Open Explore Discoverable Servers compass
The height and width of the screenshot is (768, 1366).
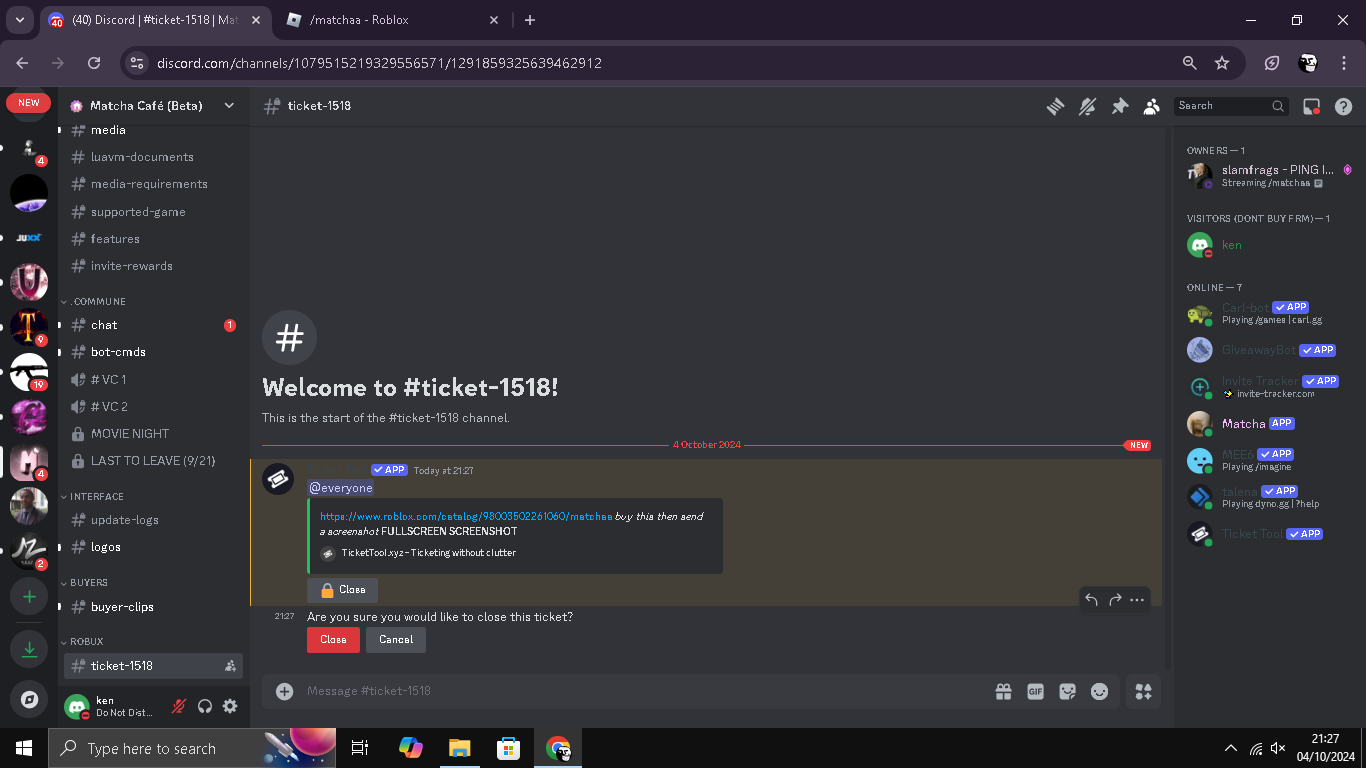[29, 700]
